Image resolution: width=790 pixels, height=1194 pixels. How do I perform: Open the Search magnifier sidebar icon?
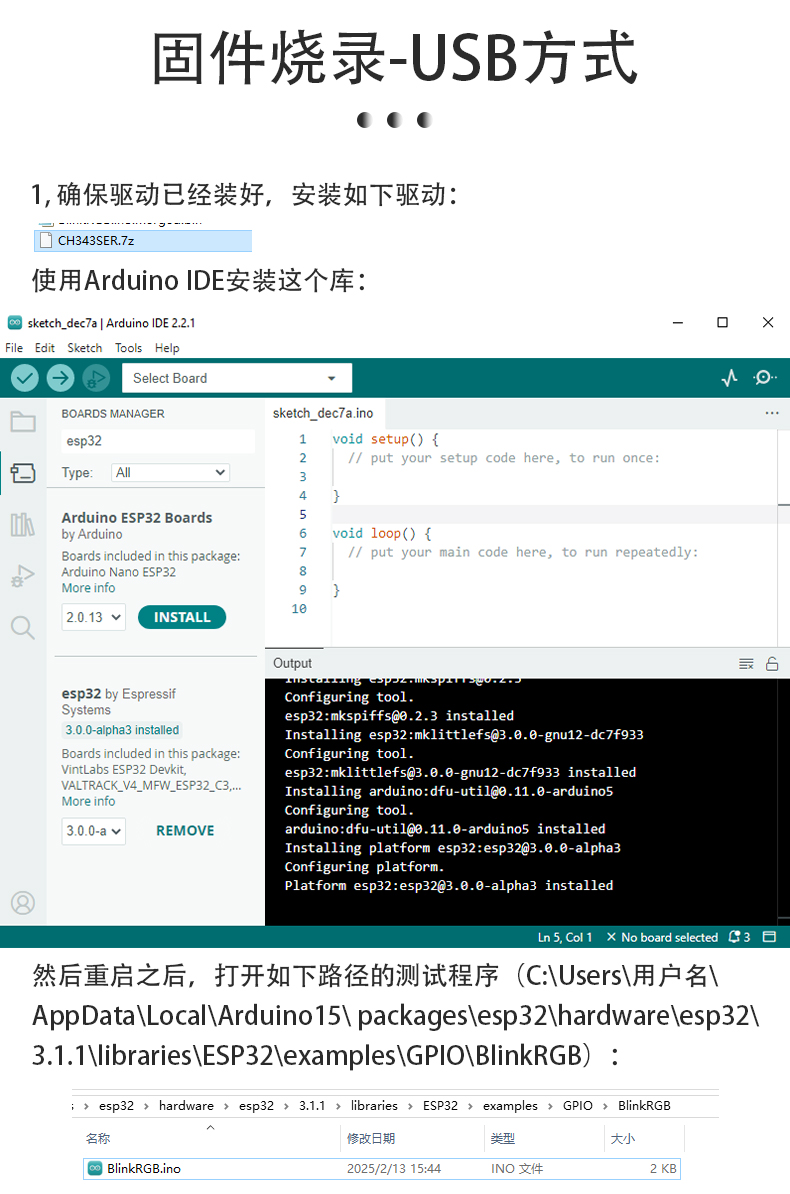(x=22, y=628)
